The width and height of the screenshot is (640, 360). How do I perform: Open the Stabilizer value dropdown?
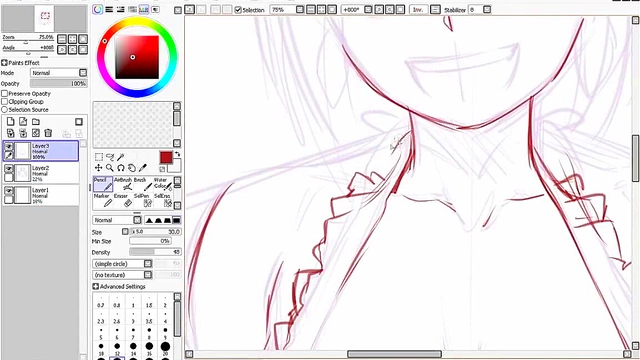[x=487, y=9]
